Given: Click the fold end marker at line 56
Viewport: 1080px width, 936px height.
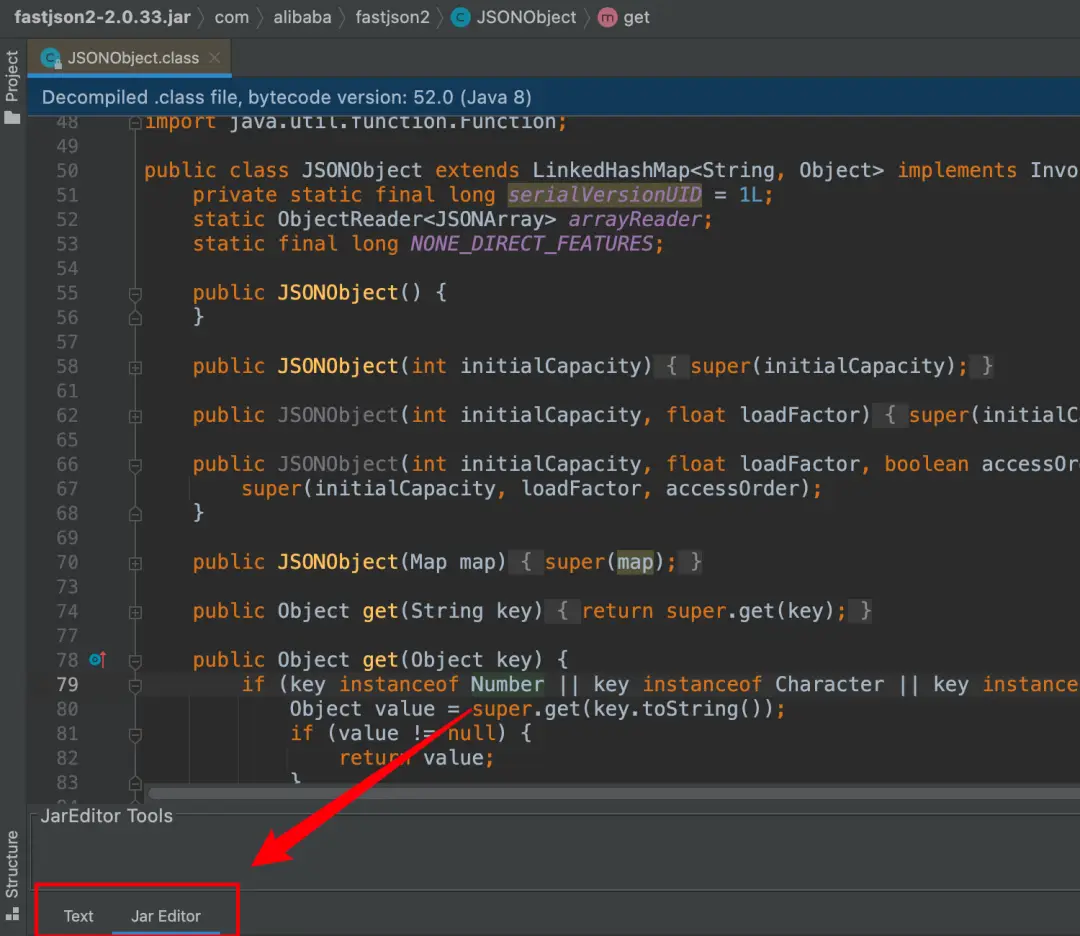Looking at the screenshot, I should pos(135,318).
